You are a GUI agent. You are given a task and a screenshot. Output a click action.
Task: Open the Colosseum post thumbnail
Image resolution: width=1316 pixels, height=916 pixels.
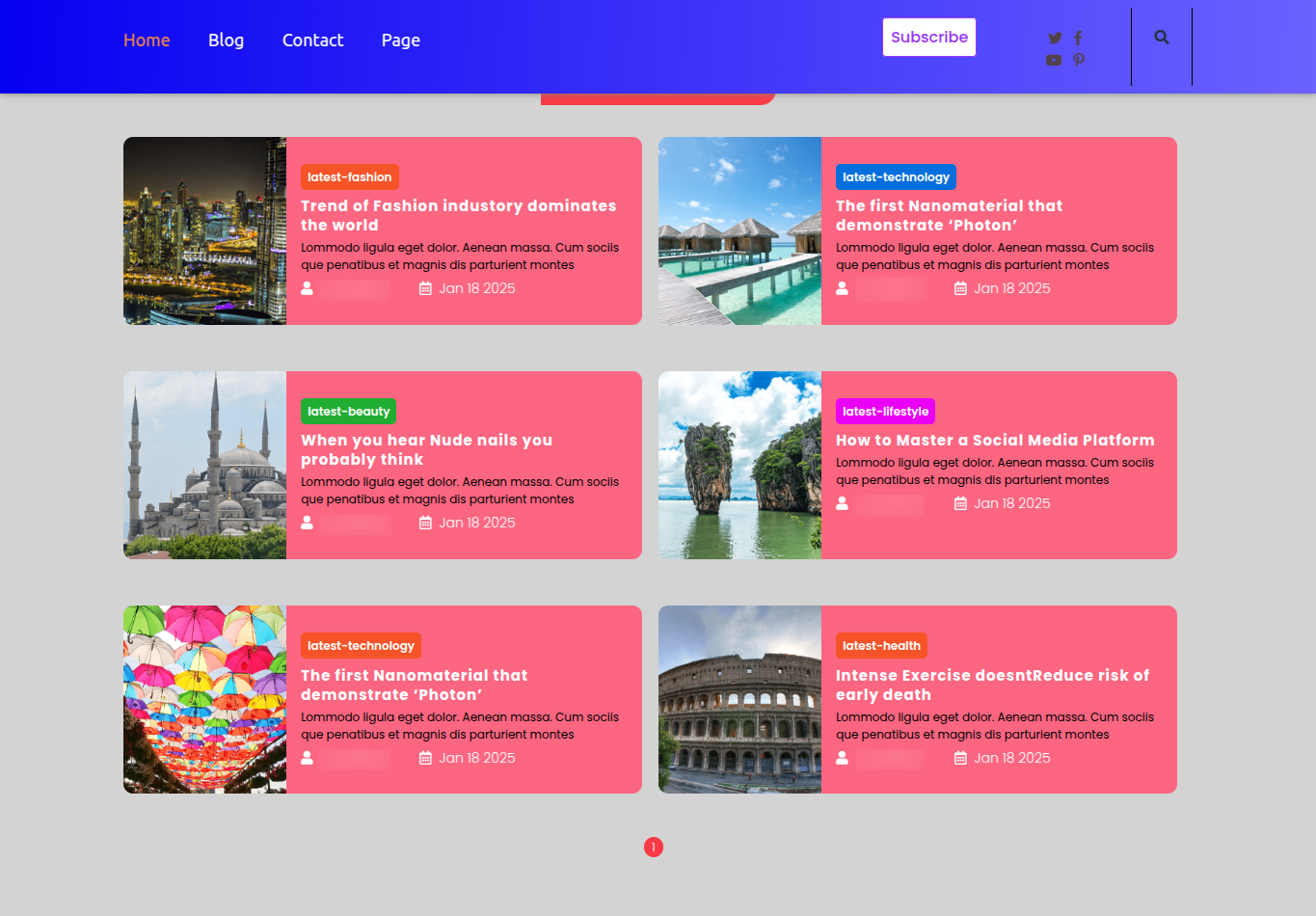739,699
